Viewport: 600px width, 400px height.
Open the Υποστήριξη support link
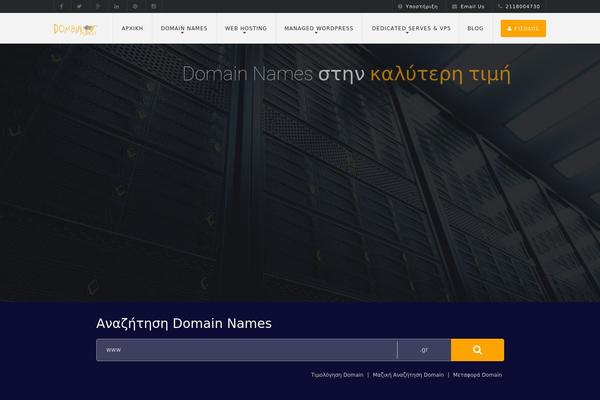(x=418, y=7)
